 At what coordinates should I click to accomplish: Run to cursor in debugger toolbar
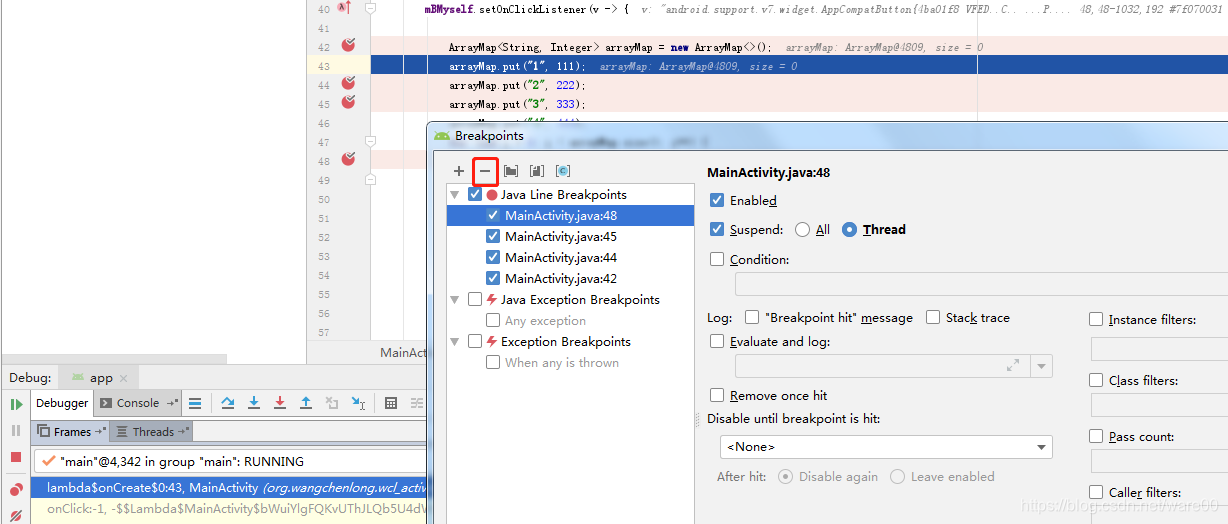pos(358,403)
